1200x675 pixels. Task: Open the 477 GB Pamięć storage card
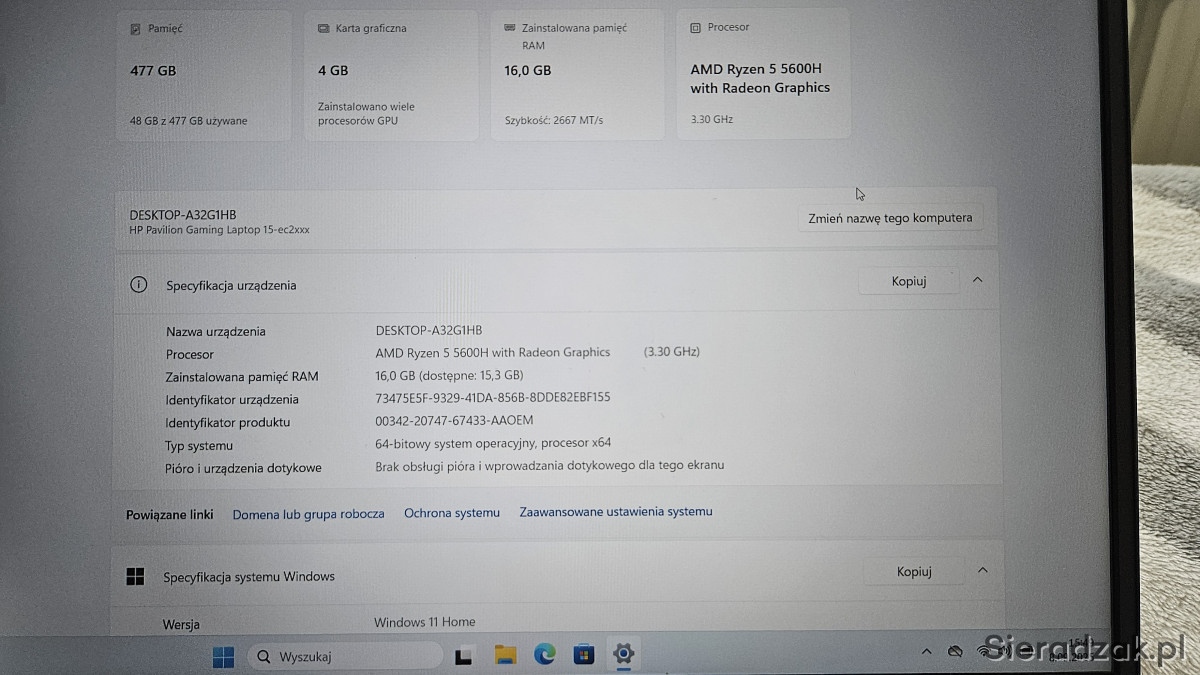coord(204,75)
